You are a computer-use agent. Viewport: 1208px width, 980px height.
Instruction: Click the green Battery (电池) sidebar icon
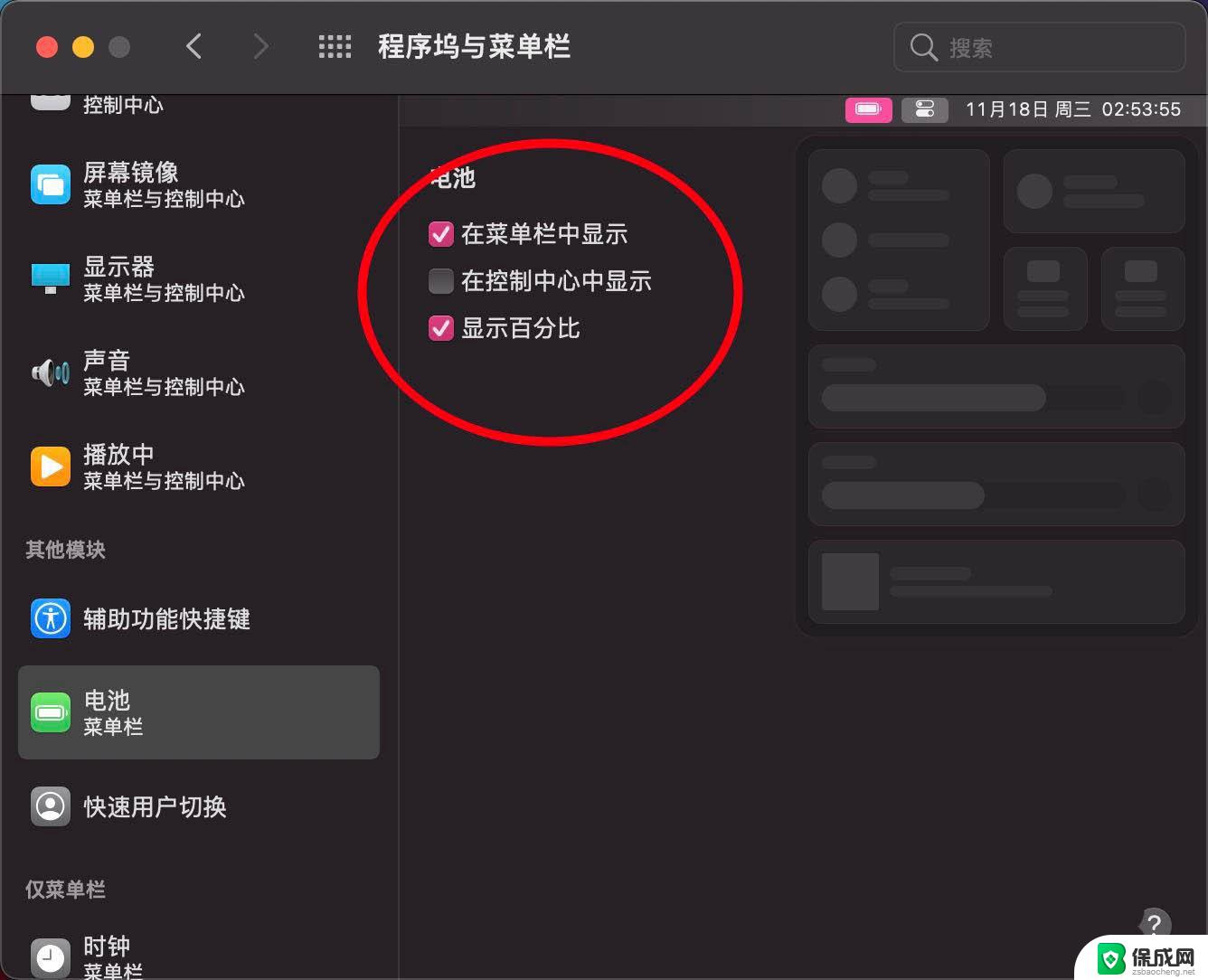[x=51, y=712]
